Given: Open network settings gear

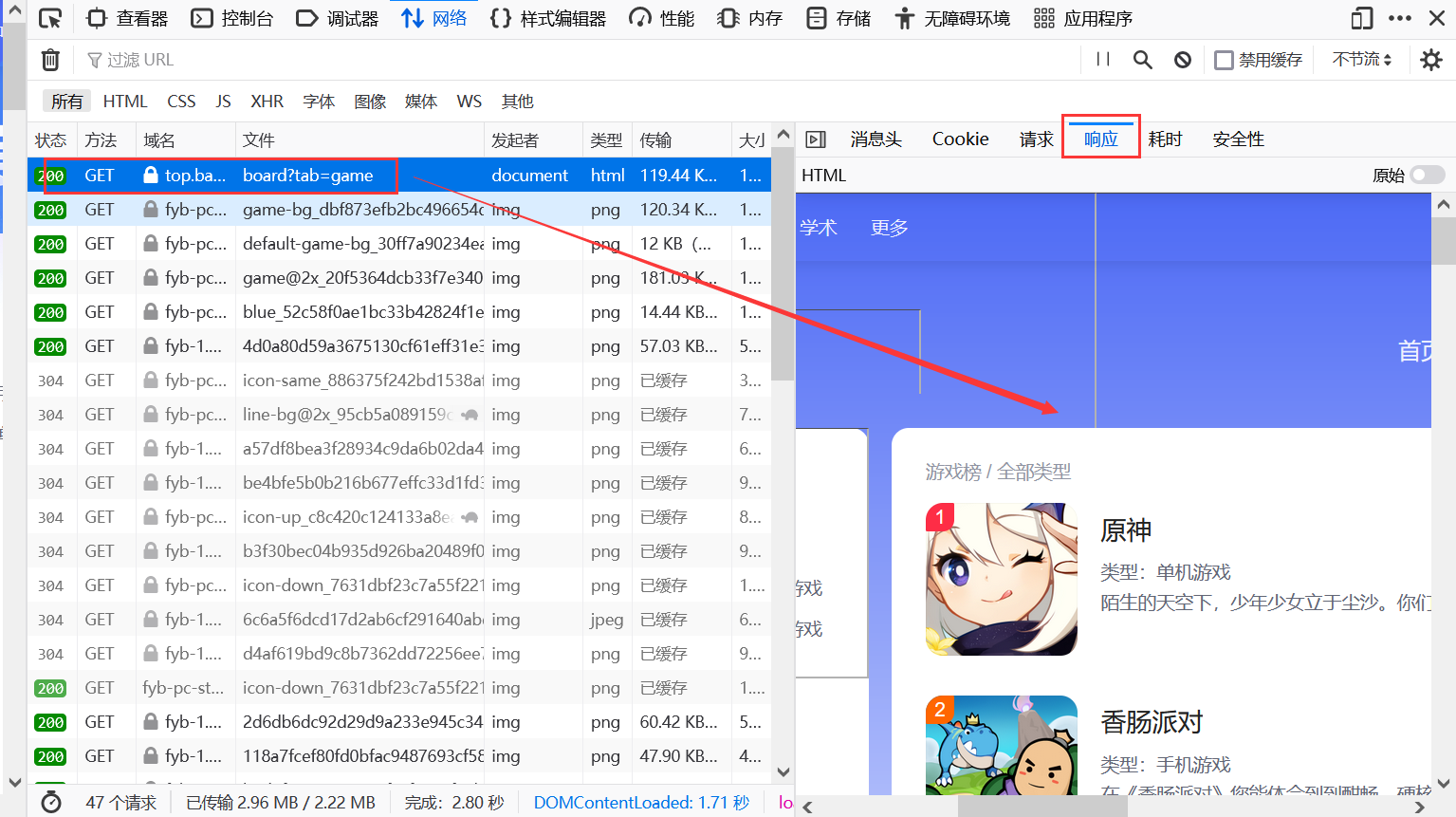Looking at the screenshot, I should pos(1430,60).
